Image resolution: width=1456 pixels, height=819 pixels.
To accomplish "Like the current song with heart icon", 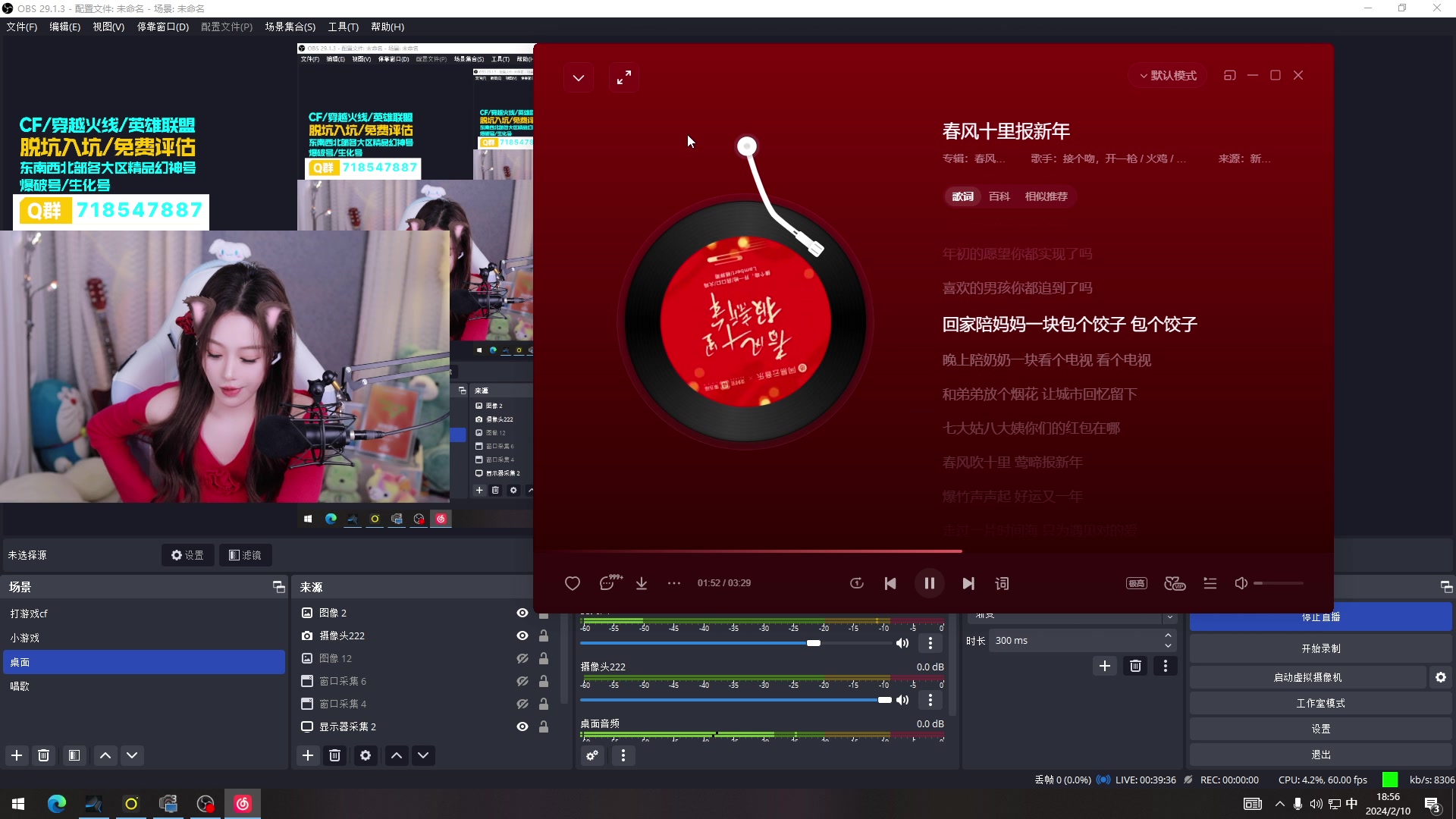I will pos(573,583).
